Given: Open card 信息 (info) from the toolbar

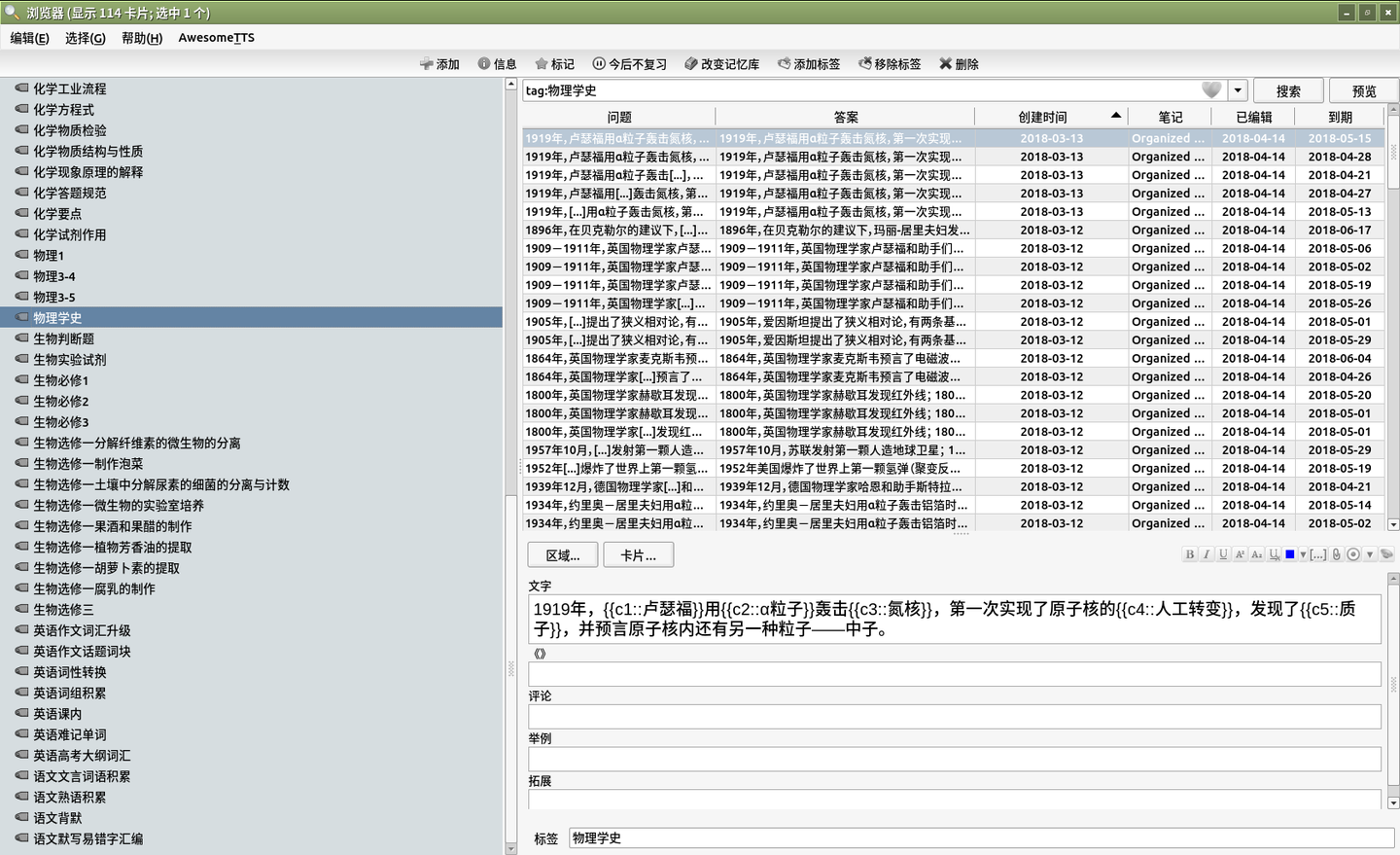Looking at the screenshot, I should (x=497, y=64).
